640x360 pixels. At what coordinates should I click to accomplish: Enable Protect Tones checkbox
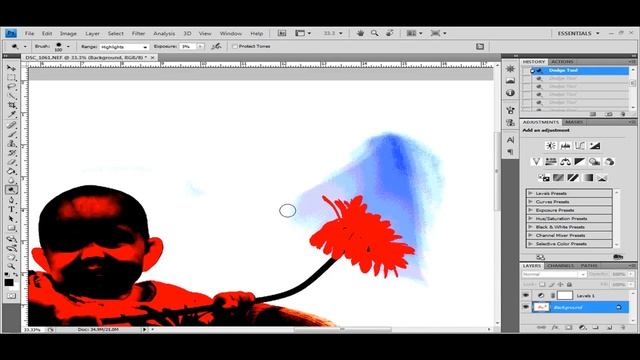(235, 47)
